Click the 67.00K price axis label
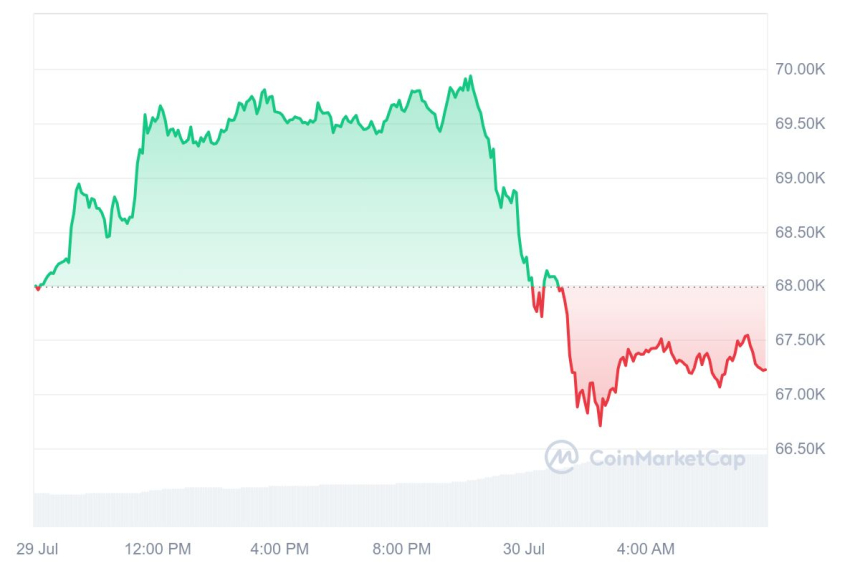This screenshot has height=573, width=860. pyautogui.click(x=797, y=394)
